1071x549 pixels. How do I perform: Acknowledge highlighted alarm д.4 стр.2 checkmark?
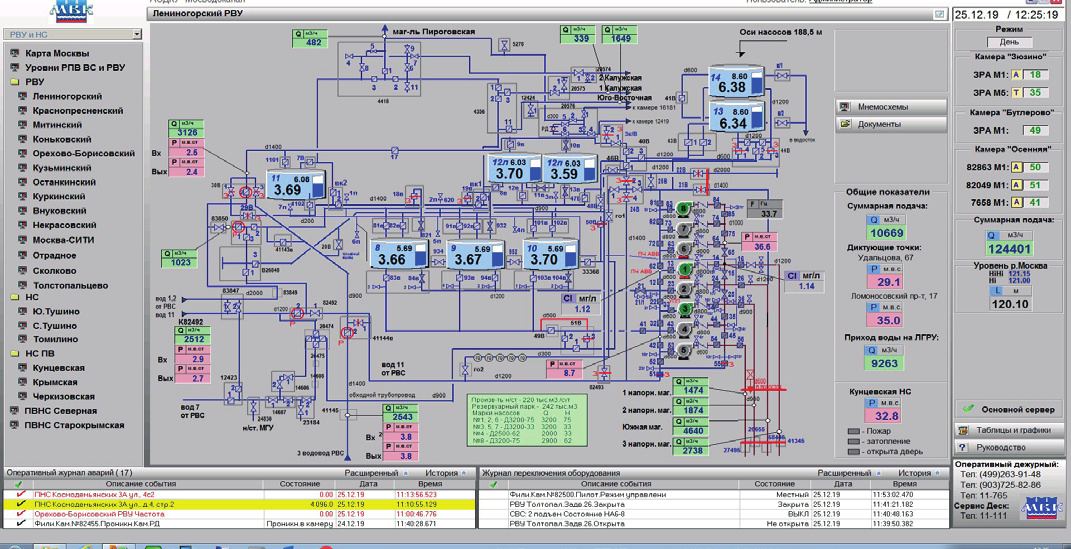21,504
